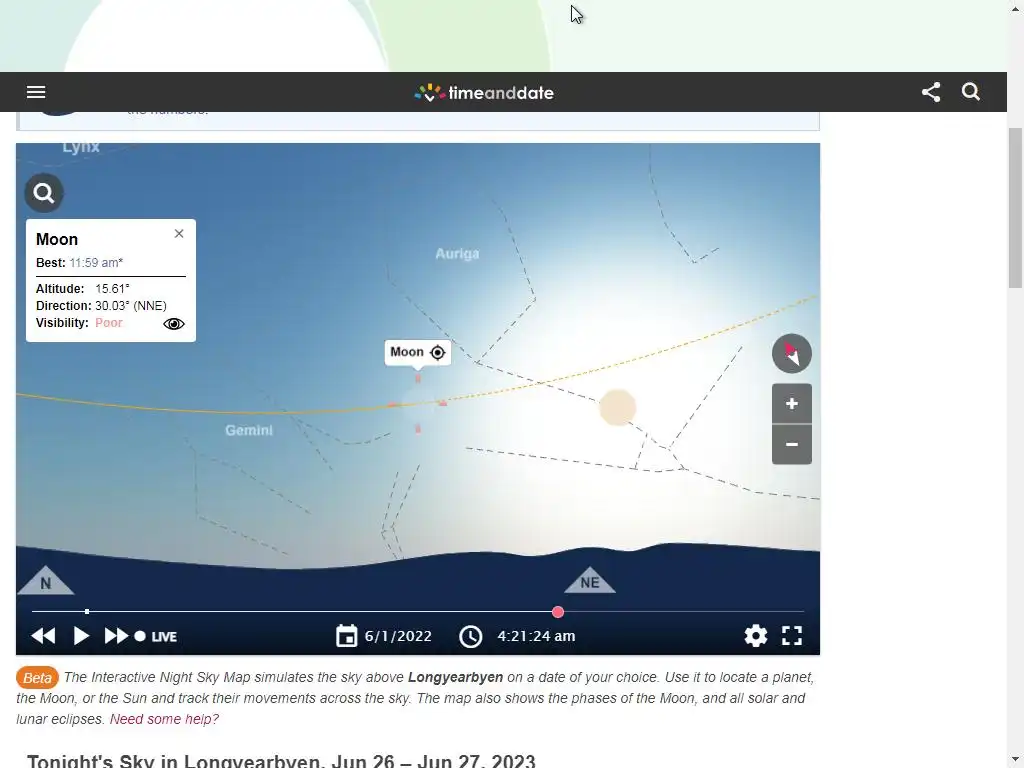
Task: Close the Moon info panel
Action: point(179,234)
